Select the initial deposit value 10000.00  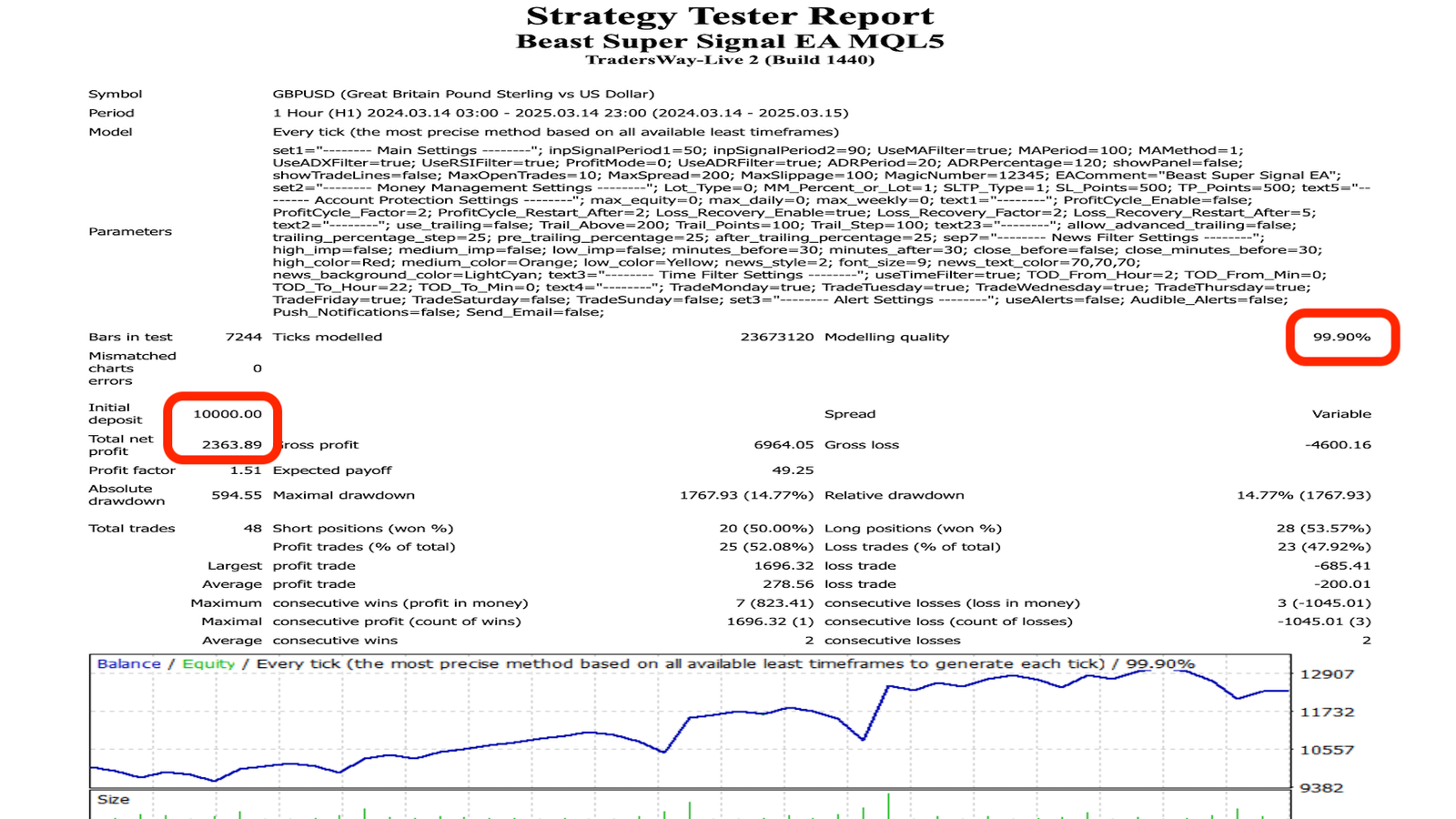[227, 414]
